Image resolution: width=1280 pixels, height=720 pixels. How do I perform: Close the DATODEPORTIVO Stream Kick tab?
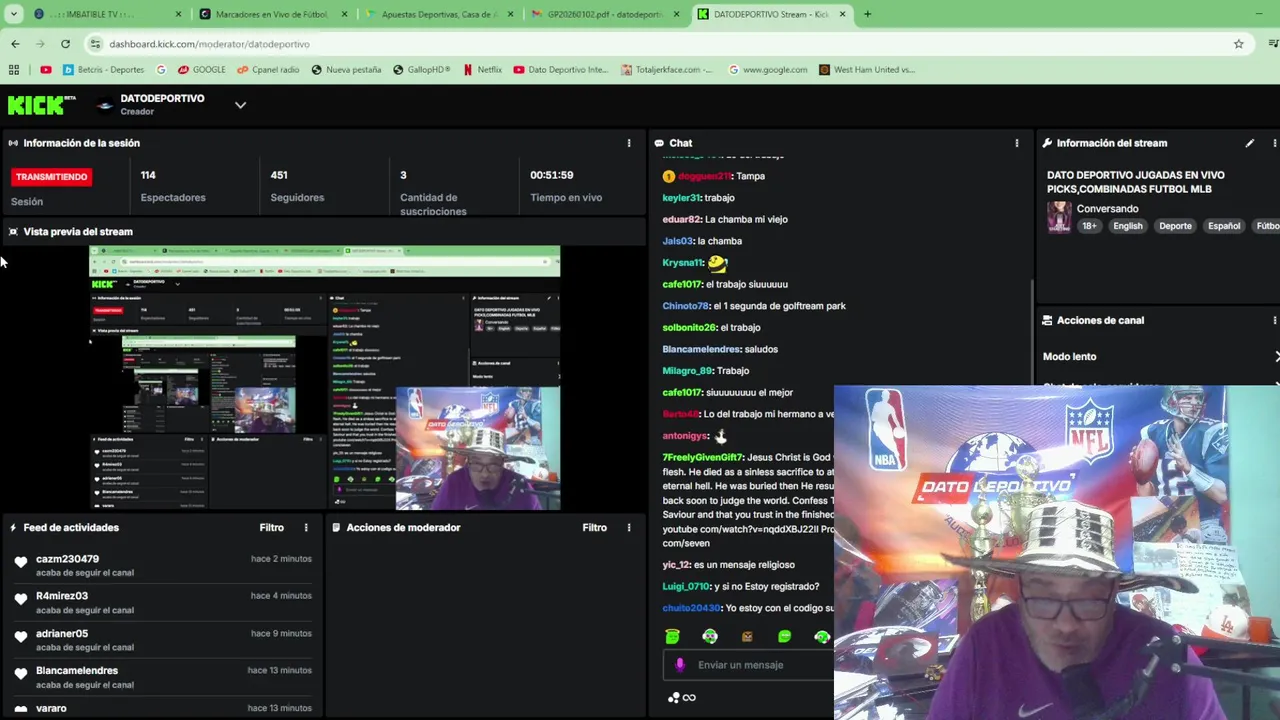(842, 14)
